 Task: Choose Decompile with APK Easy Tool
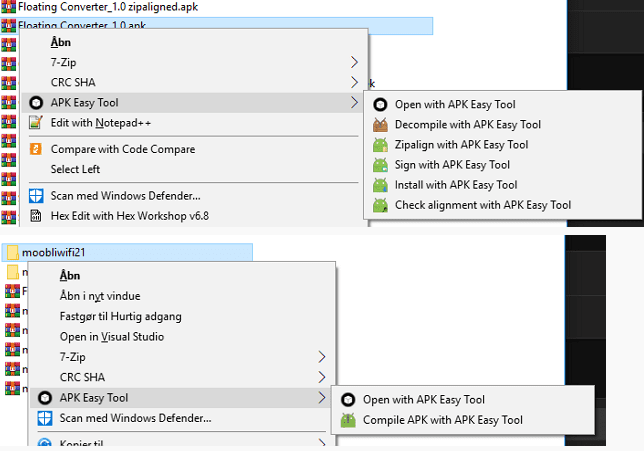coord(503,124)
